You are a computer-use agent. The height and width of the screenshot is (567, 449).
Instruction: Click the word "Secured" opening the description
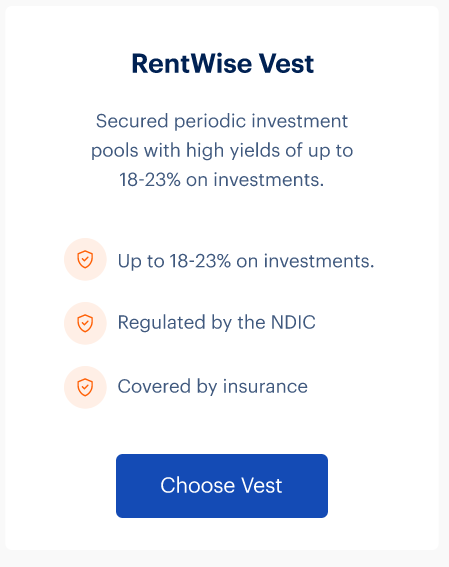(132, 121)
